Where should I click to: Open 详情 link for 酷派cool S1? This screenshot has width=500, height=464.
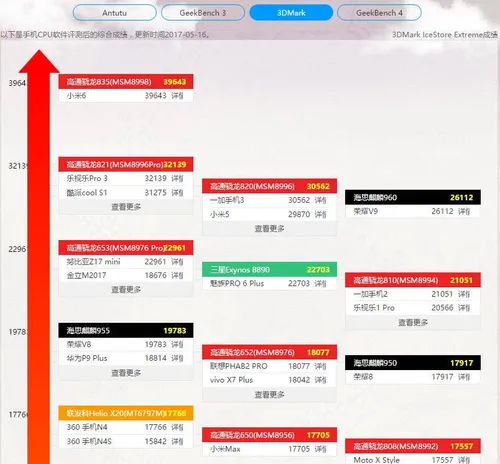(177, 193)
